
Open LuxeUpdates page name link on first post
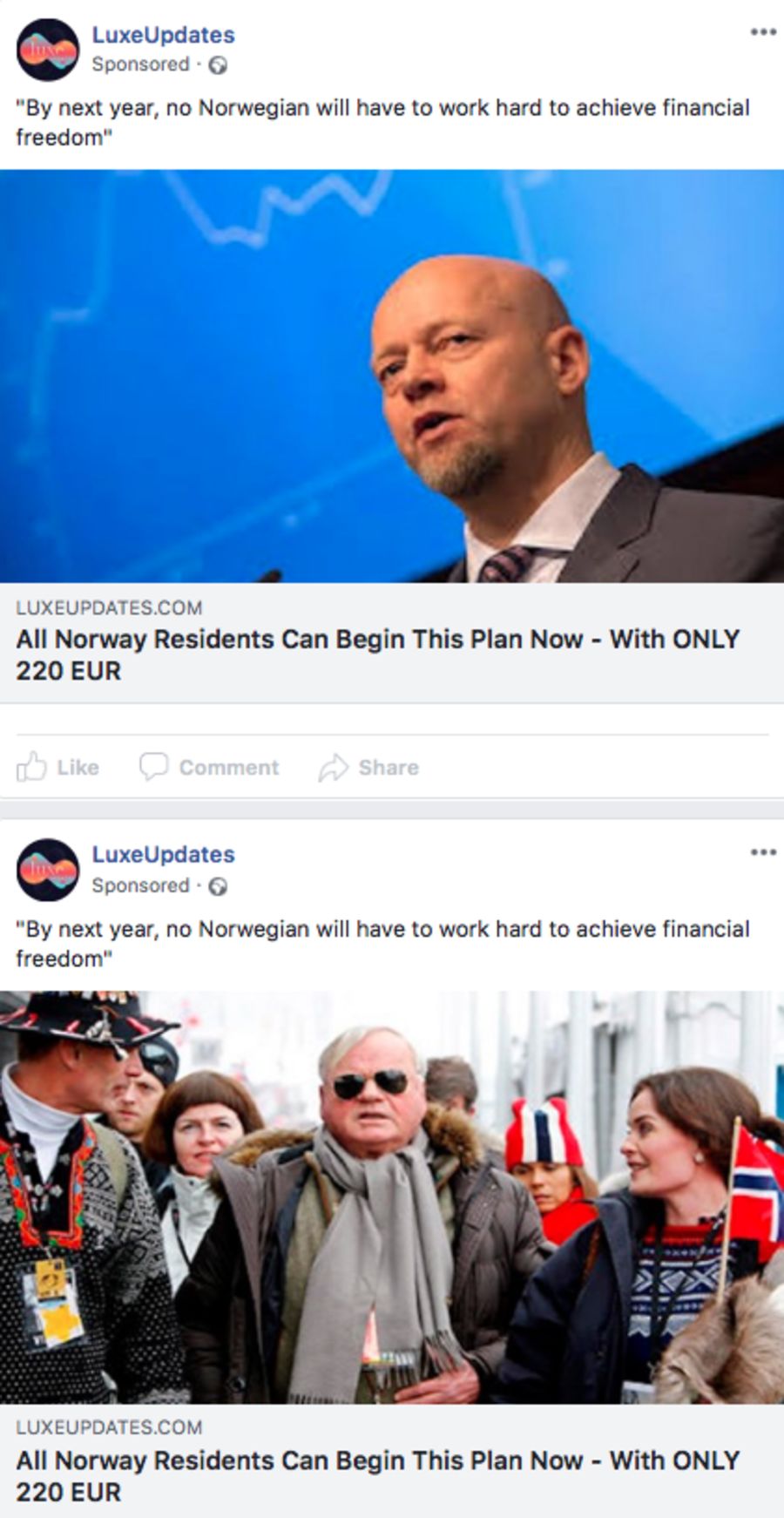164,35
